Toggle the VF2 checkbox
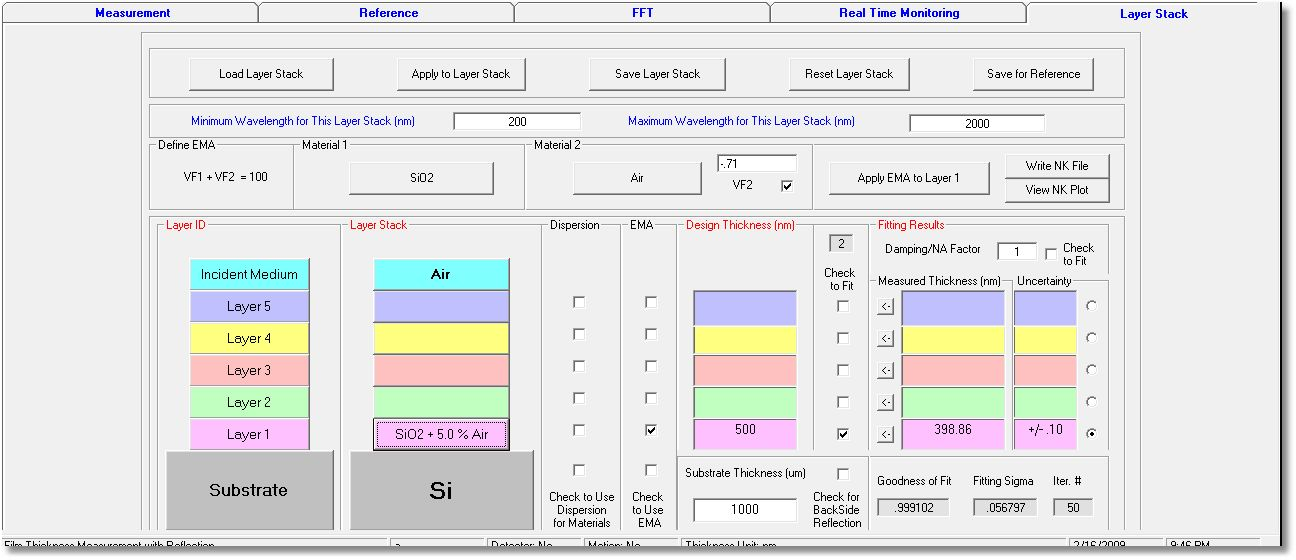The image size is (1296, 560). point(786,186)
